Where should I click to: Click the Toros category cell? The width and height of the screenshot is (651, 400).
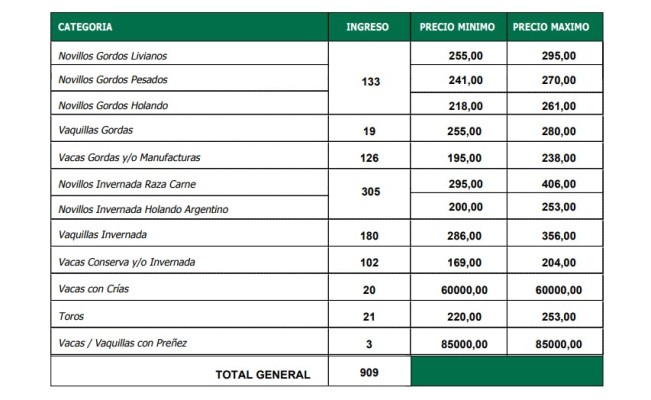(72, 316)
